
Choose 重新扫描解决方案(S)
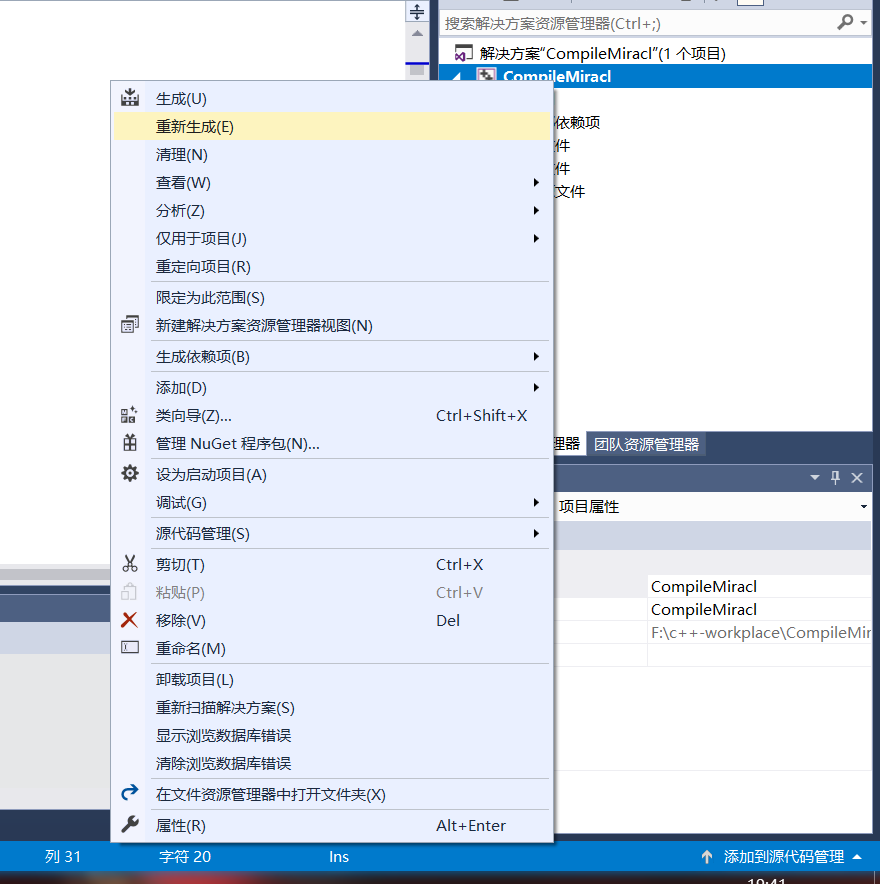331,708
